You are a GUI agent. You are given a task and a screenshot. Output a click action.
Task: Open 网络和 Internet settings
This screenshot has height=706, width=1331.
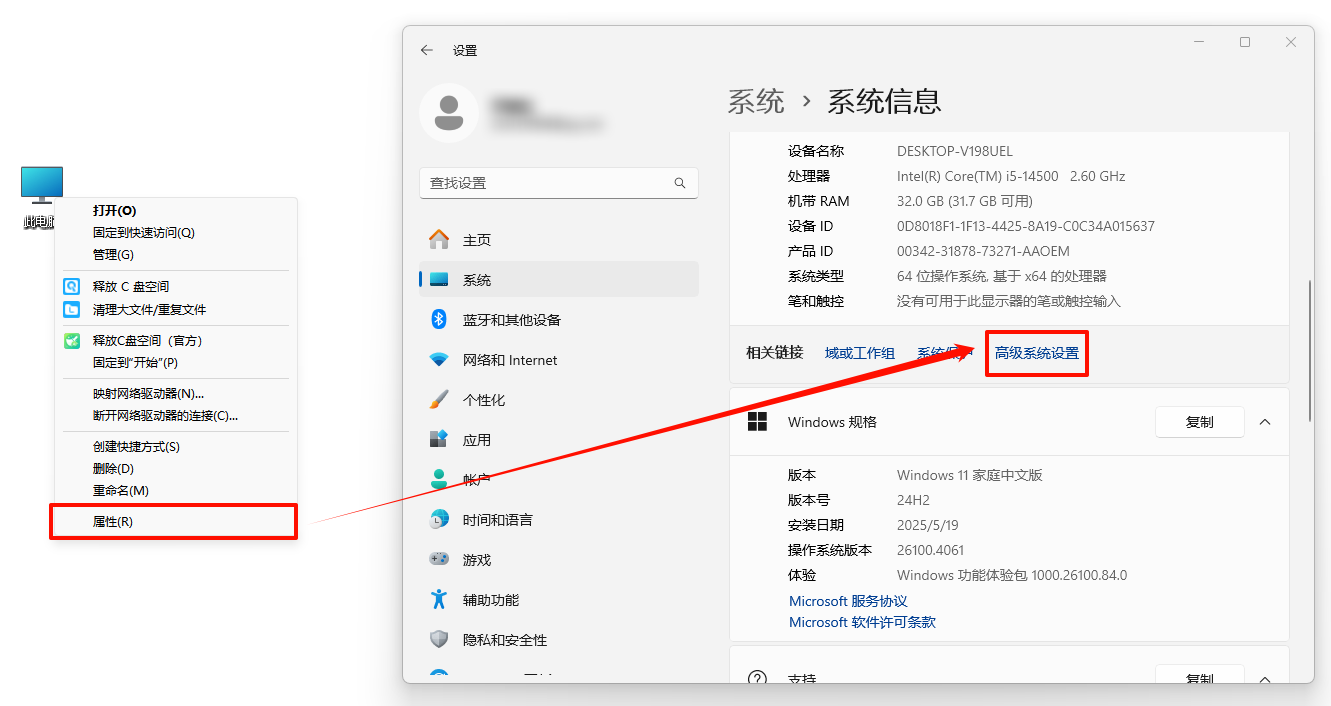coord(509,360)
